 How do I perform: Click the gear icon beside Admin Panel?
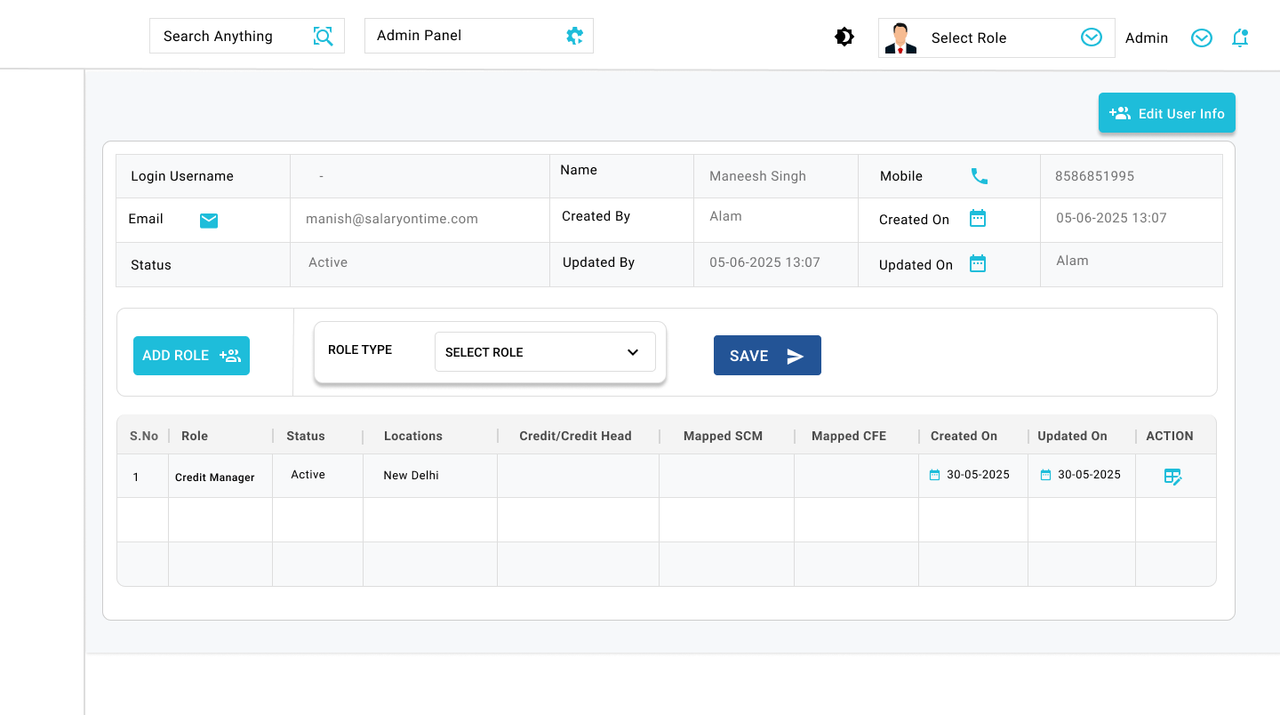tap(574, 36)
